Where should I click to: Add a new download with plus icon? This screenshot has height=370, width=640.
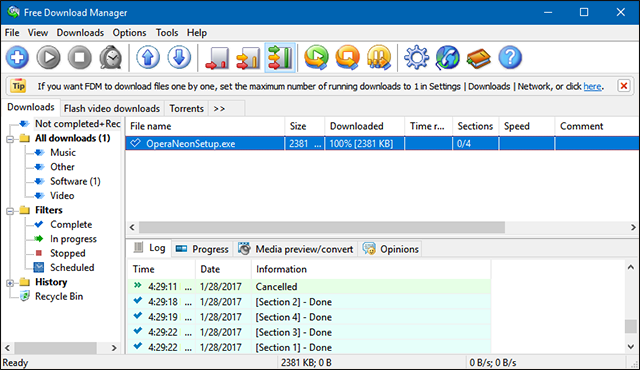(17, 58)
